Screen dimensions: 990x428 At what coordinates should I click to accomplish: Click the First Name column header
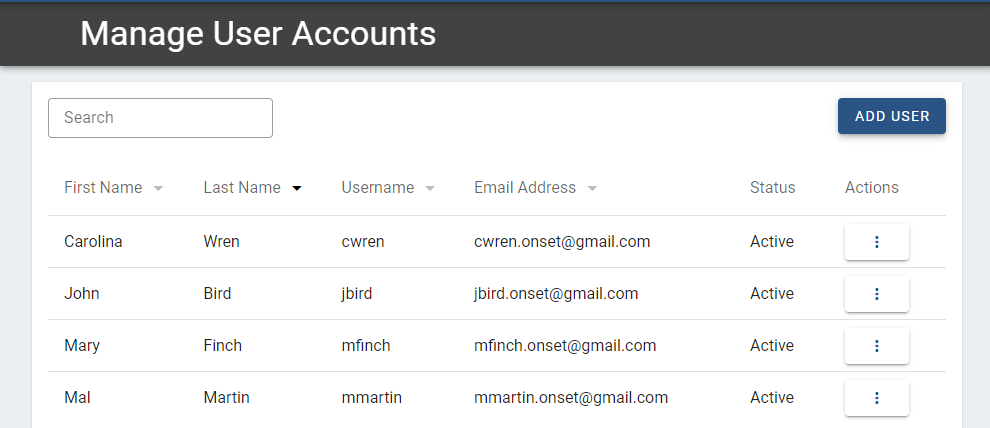click(x=103, y=187)
